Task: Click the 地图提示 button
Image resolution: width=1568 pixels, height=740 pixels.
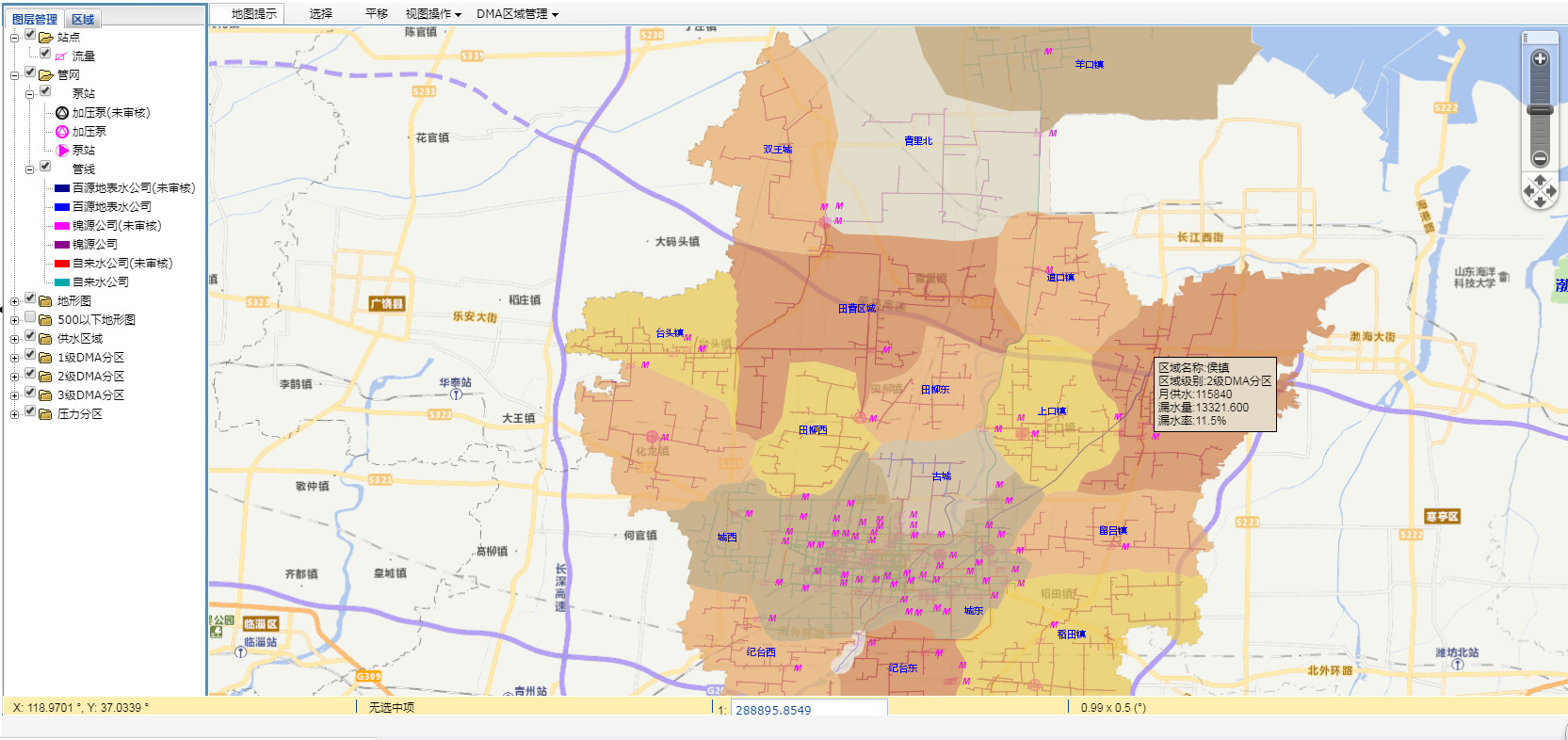Action: (254, 14)
